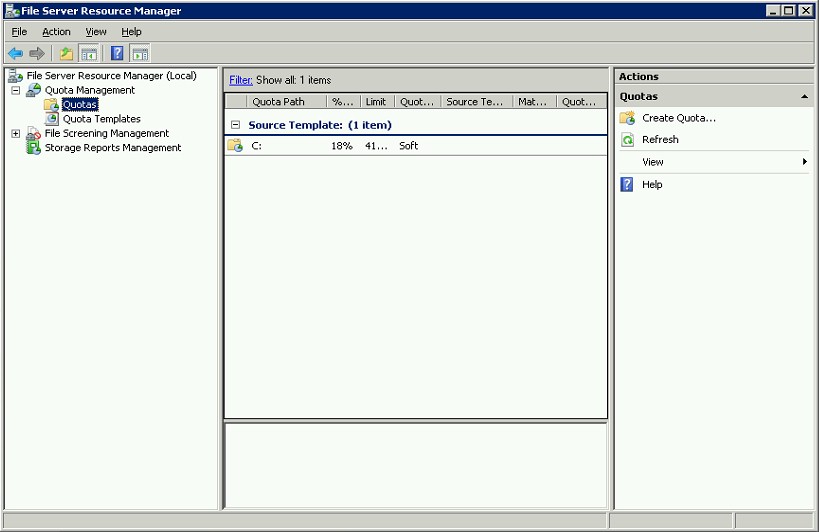Viewport: 819px width, 532px height.
Task: Click the Source Template: (1 item) heading
Action: click(320, 125)
